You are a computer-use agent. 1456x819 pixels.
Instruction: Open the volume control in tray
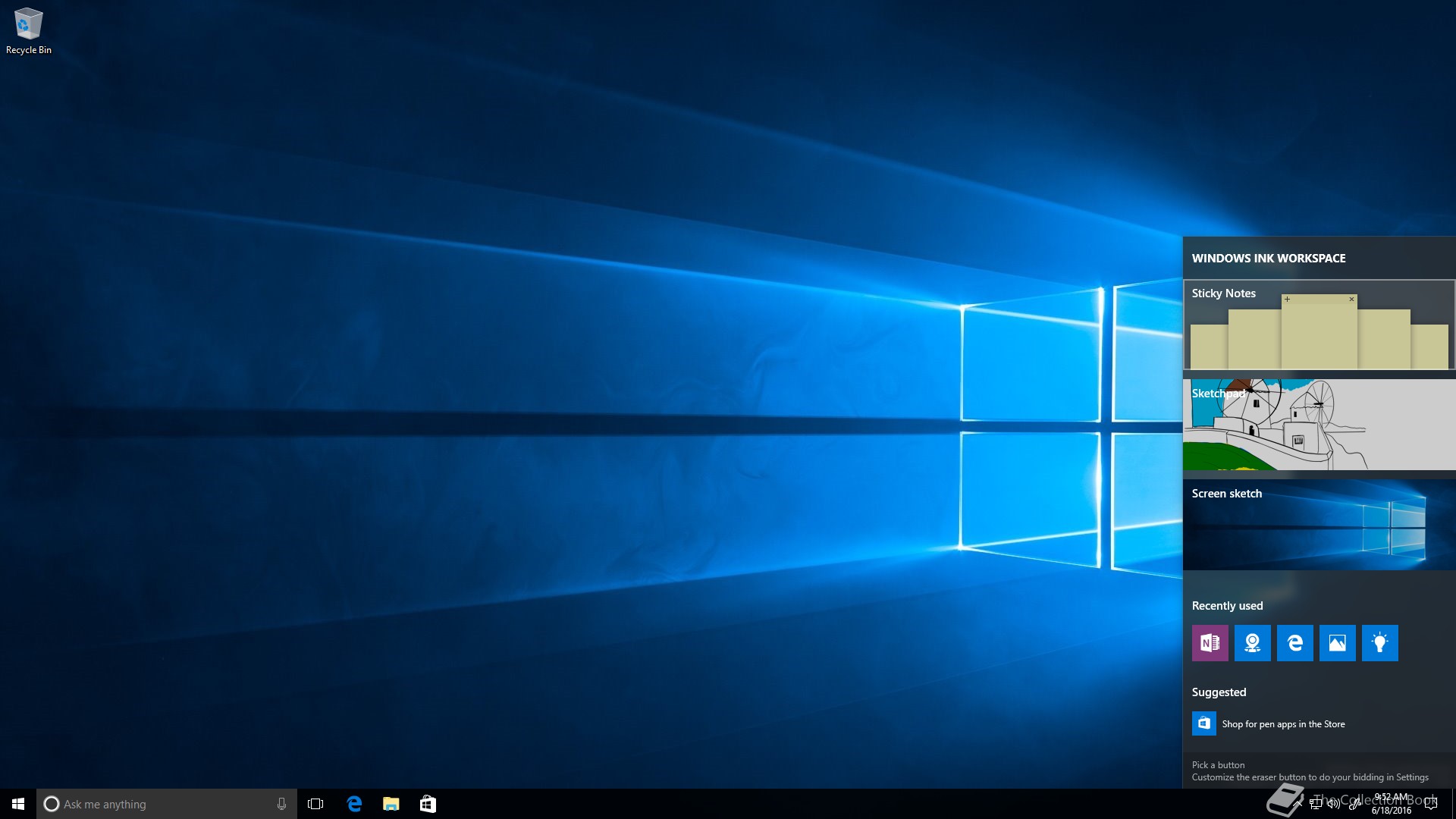1333,805
